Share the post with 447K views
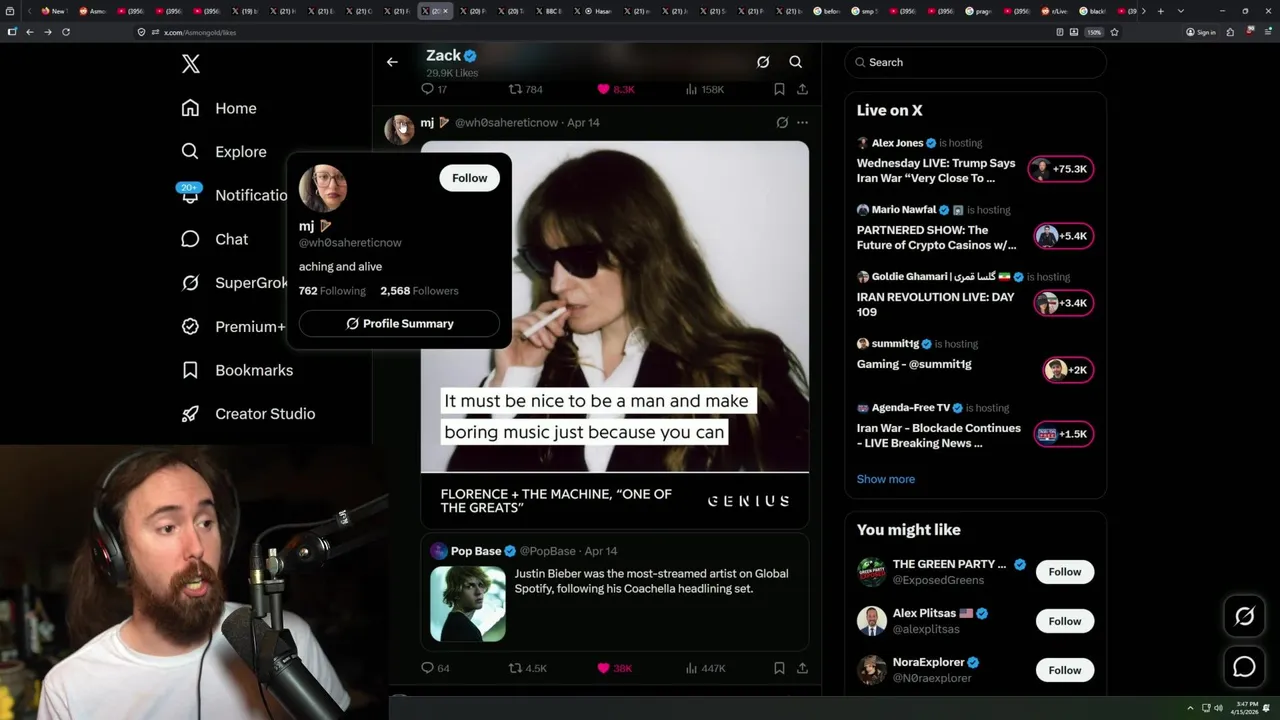The width and height of the screenshot is (1280, 720). (x=802, y=668)
